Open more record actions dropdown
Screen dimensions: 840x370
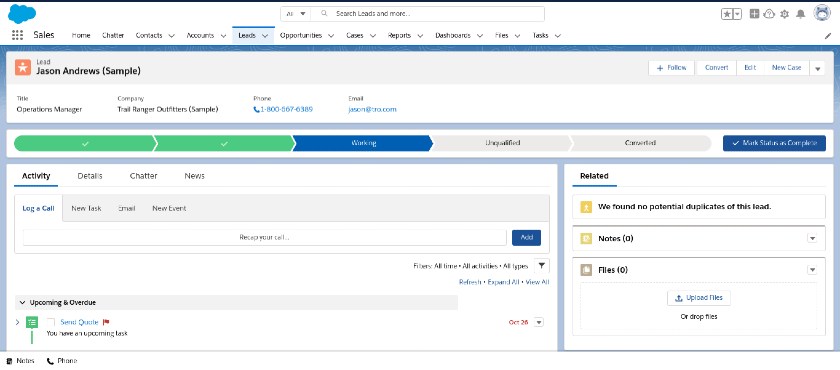pos(817,68)
